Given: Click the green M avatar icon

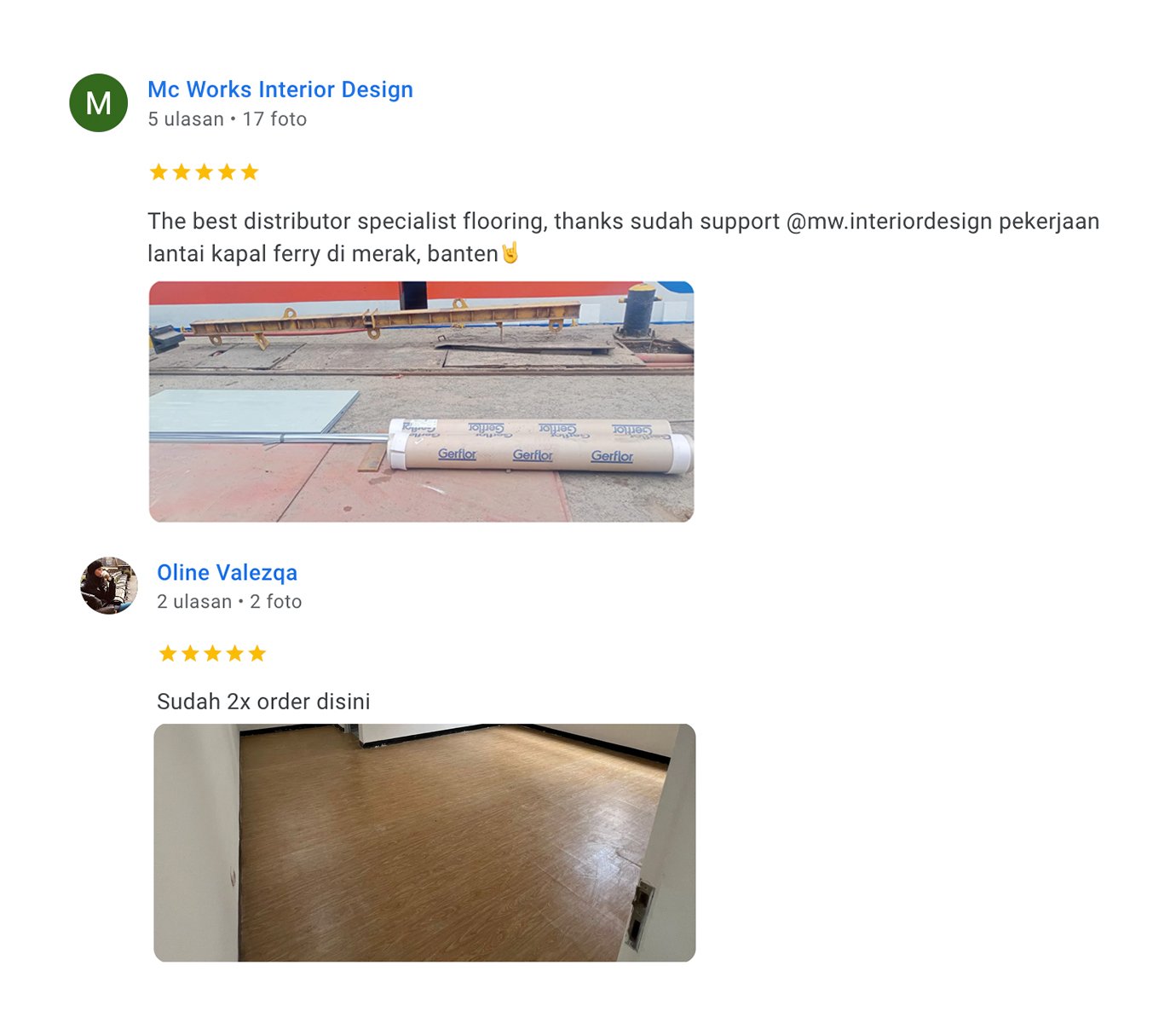Looking at the screenshot, I should (99, 103).
